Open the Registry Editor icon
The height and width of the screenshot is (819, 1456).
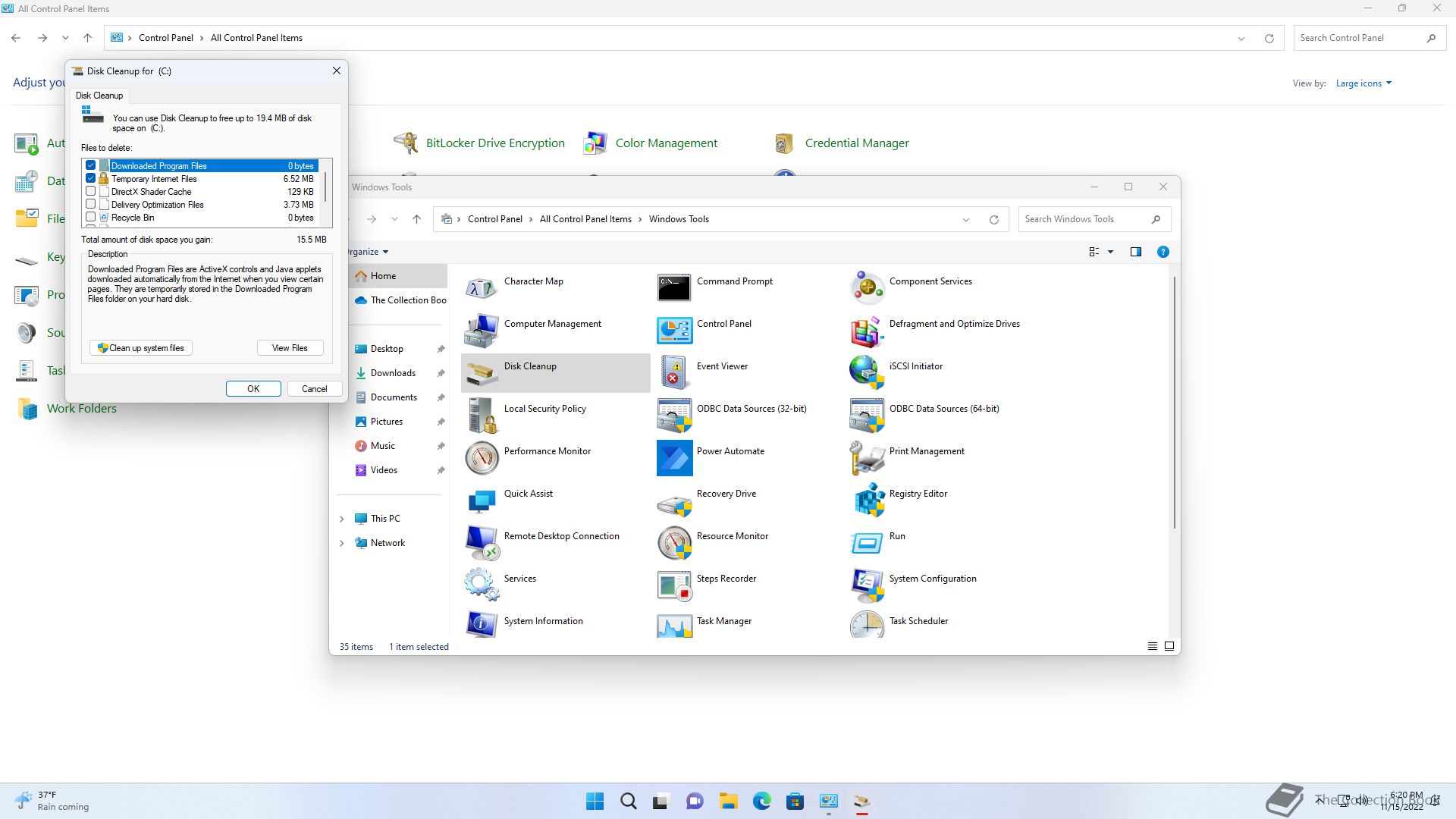tap(869, 500)
